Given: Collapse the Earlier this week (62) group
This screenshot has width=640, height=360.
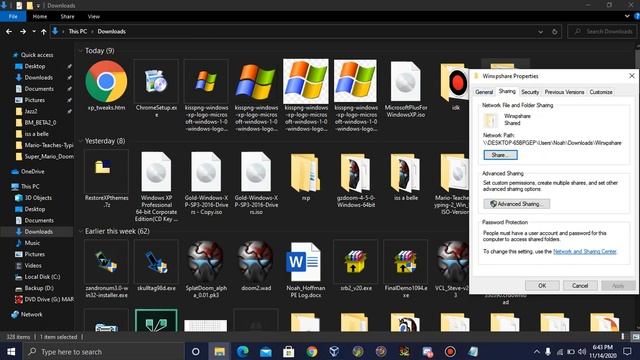Looking at the screenshot, I should pos(81,231).
